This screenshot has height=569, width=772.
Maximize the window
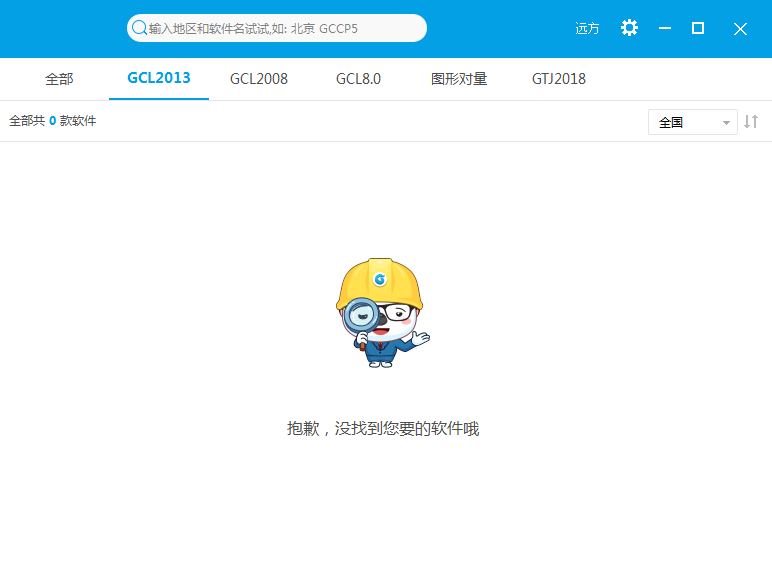tap(698, 28)
